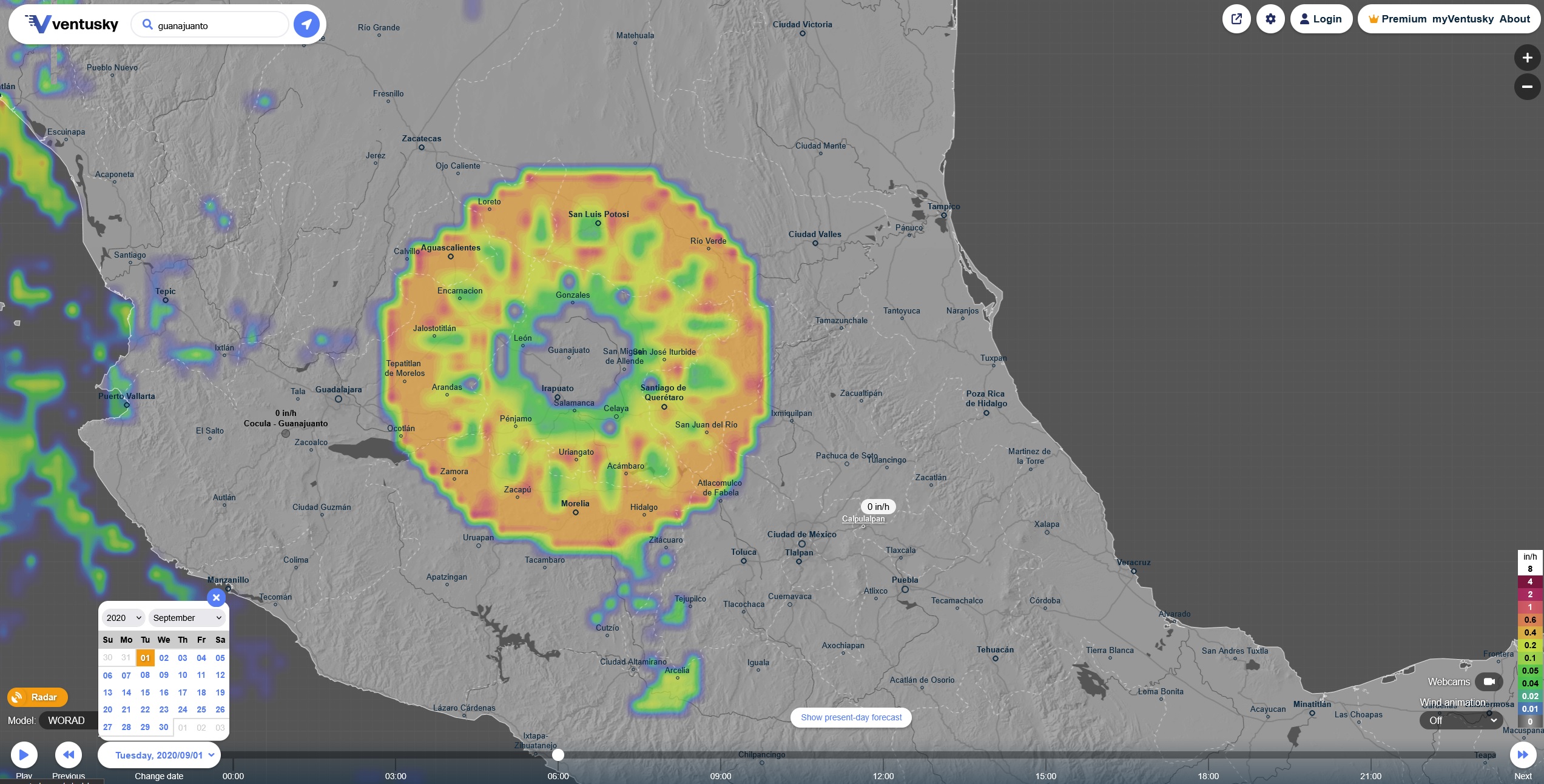Open the Radar layer selector
The height and width of the screenshot is (784, 1544).
coord(38,697)
